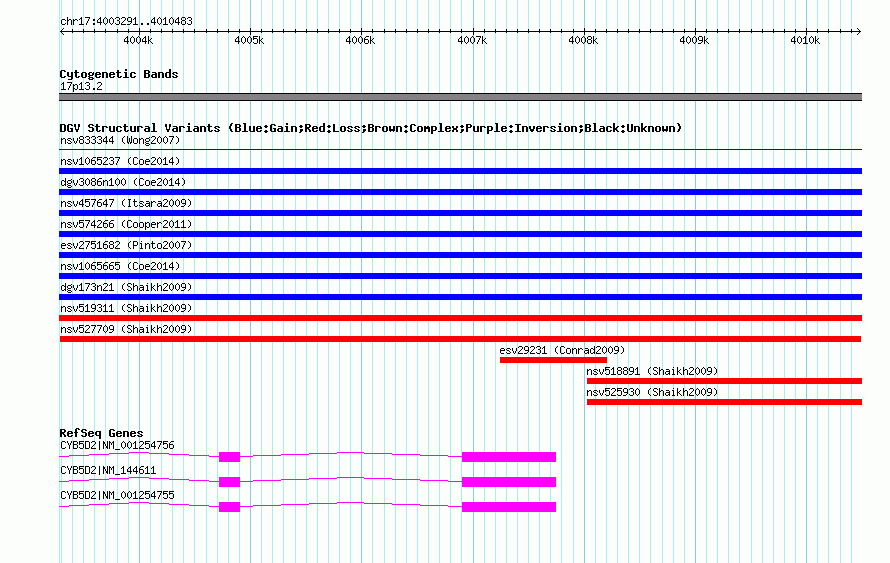This screenshot has height=563, width=890.
Task: Click the blue bar for esv2751682
Action: click(x=460, y=255)
